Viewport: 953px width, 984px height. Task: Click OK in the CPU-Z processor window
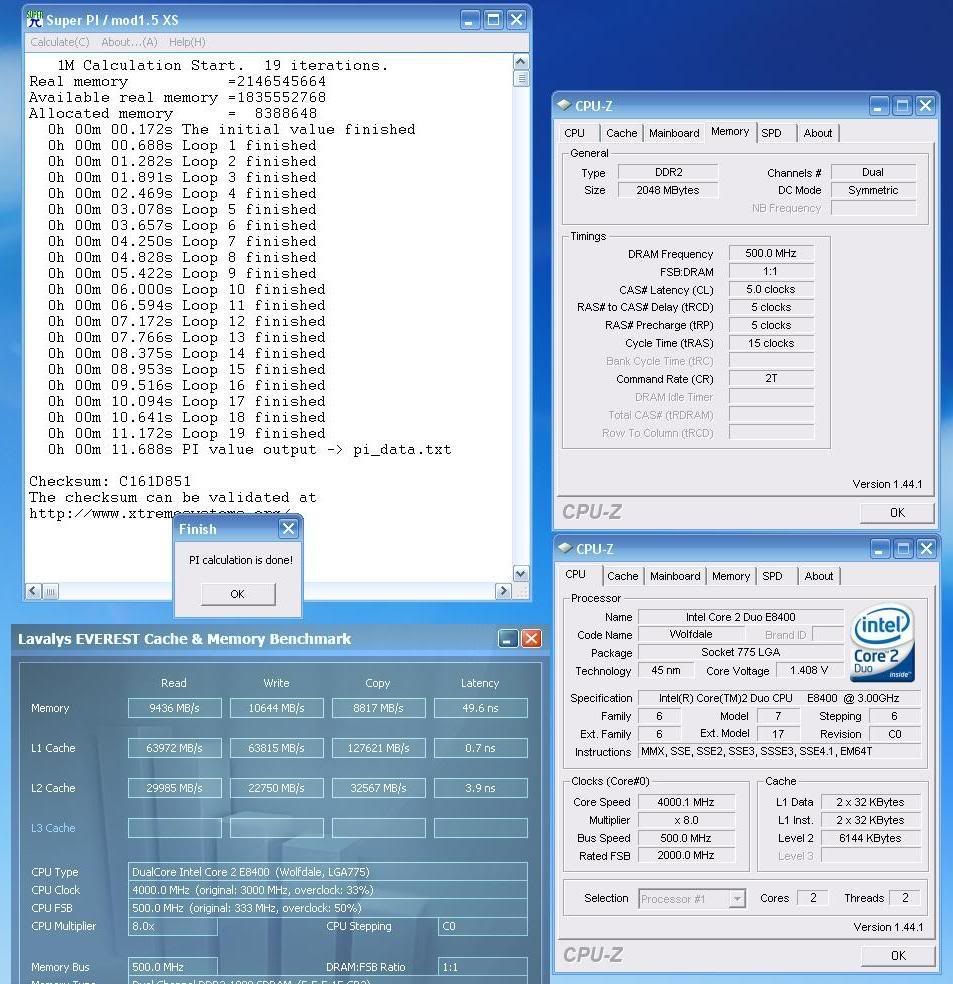(898, 955)
